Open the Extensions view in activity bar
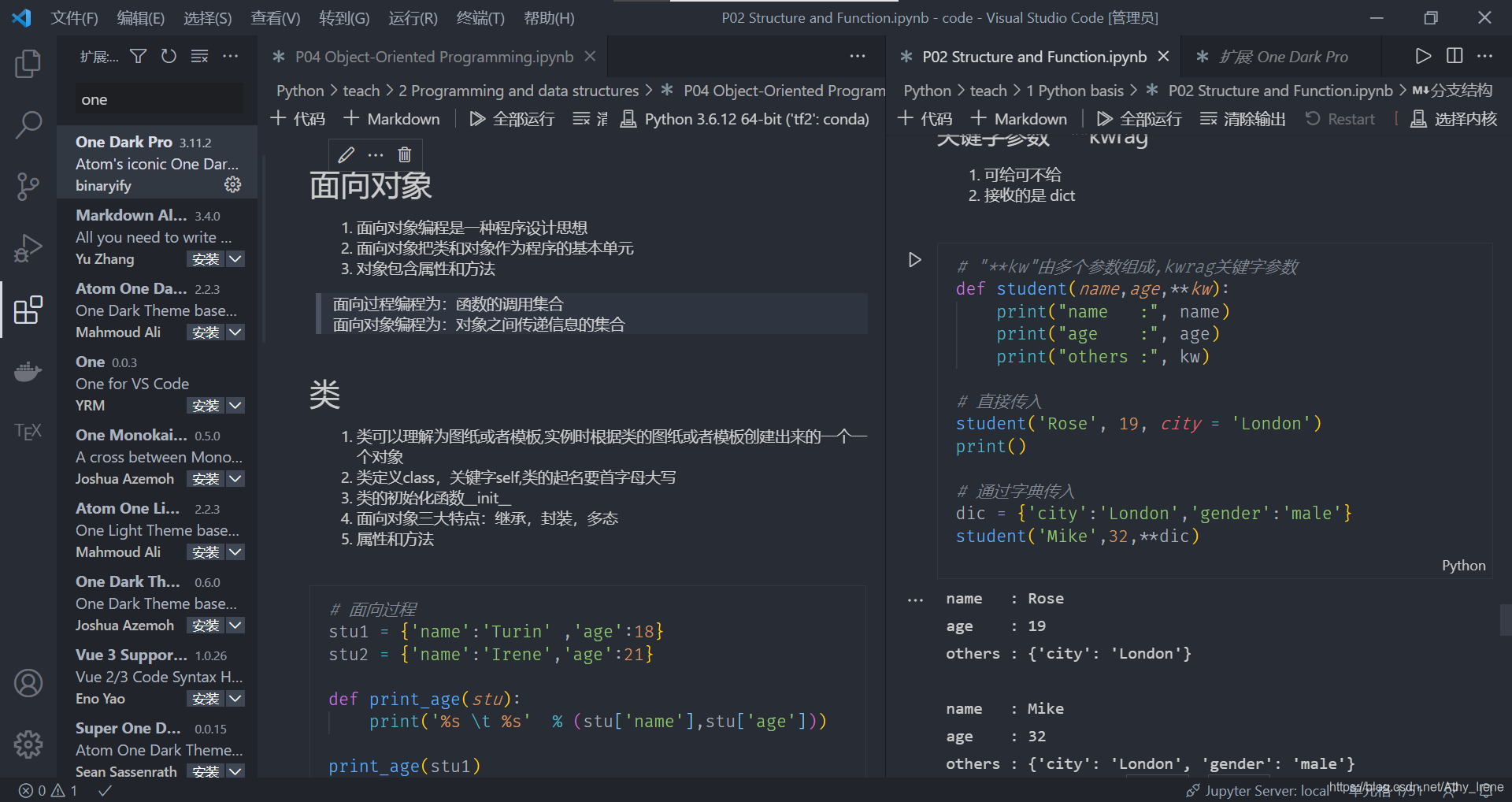This screenshot has width=1512, height=802. click(x=28, y=309)
